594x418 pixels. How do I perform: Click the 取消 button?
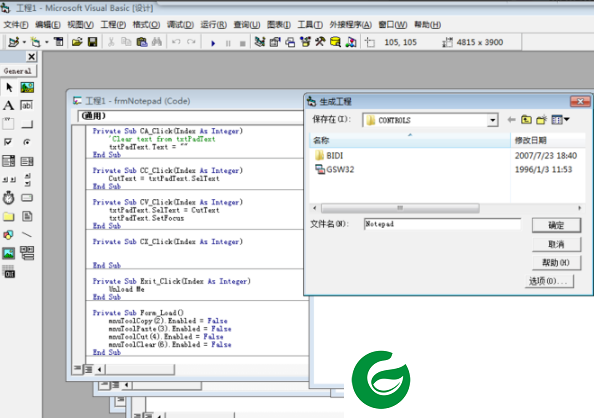[x=556, y=244]
